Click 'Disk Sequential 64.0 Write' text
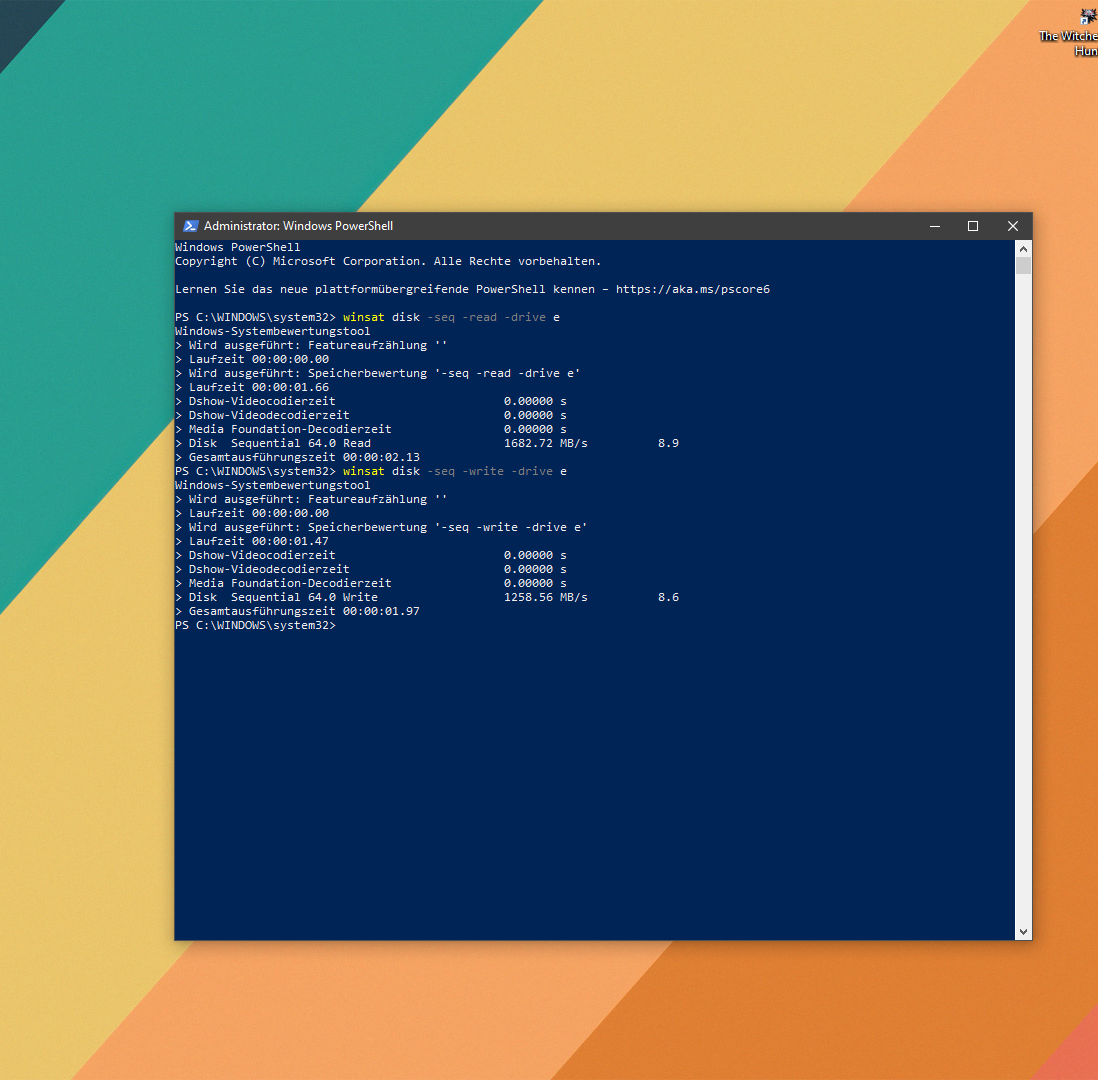 (x=283, y=597)
